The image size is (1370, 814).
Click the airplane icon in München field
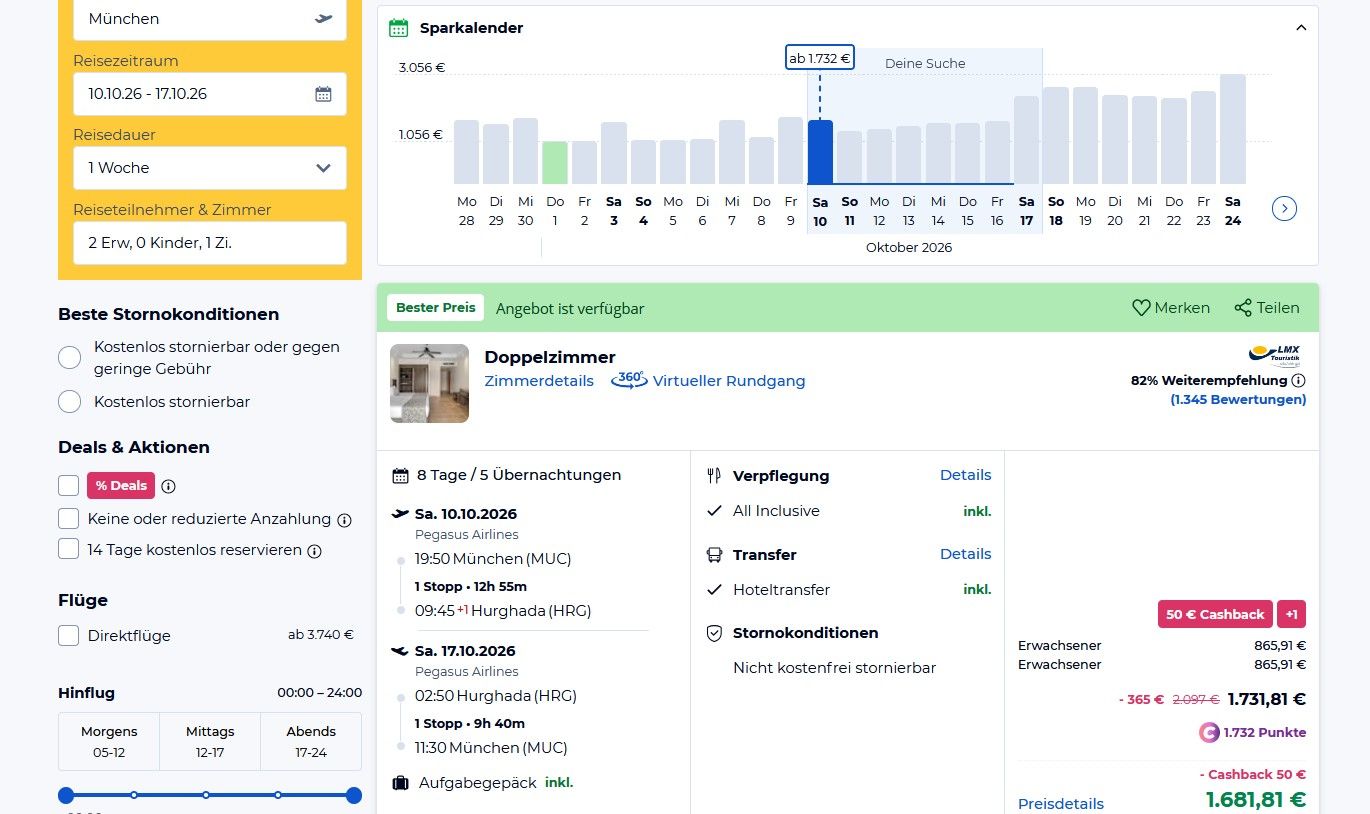(x=323, y=18)
